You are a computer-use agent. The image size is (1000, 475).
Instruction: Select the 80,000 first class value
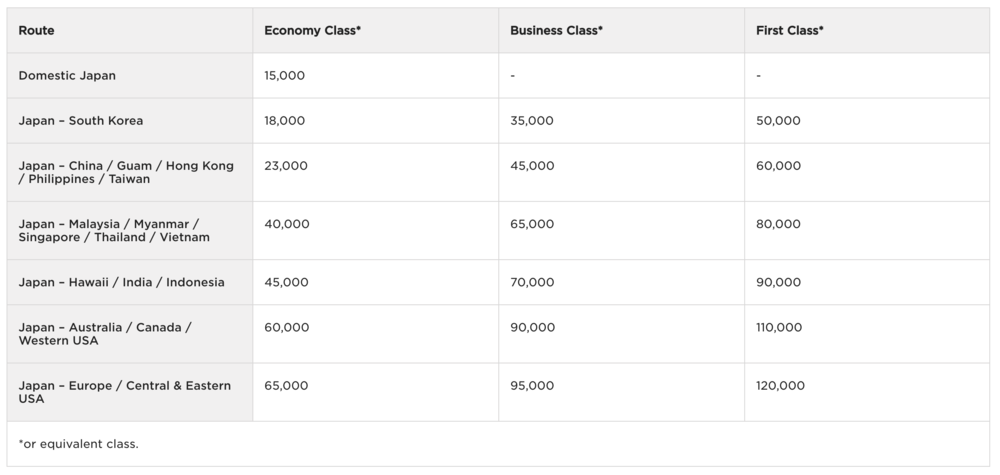pos(778,224)
